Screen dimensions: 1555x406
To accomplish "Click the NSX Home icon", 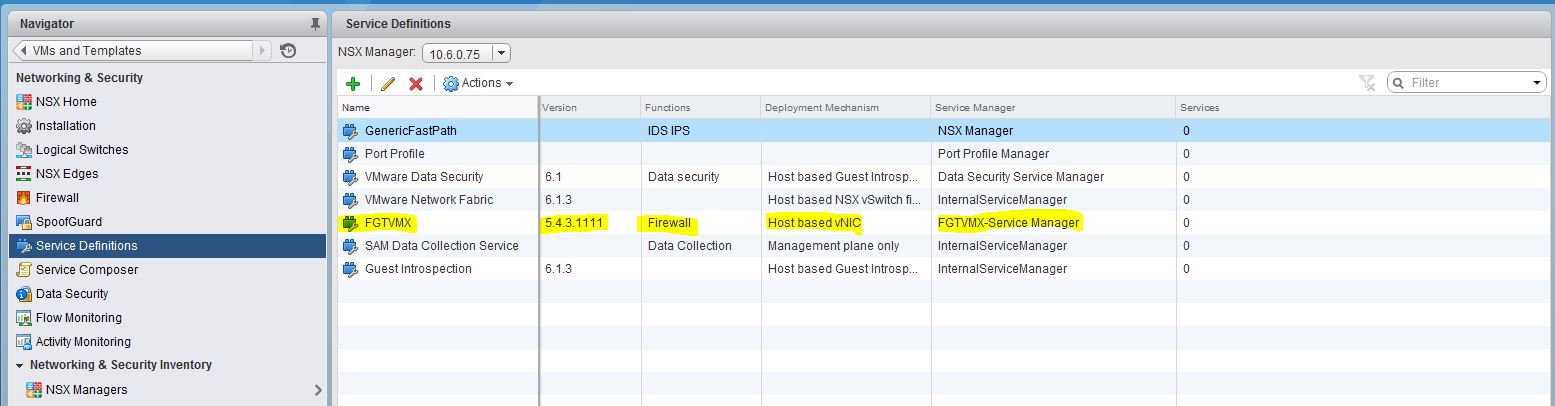I will click(x=24, y=102).
